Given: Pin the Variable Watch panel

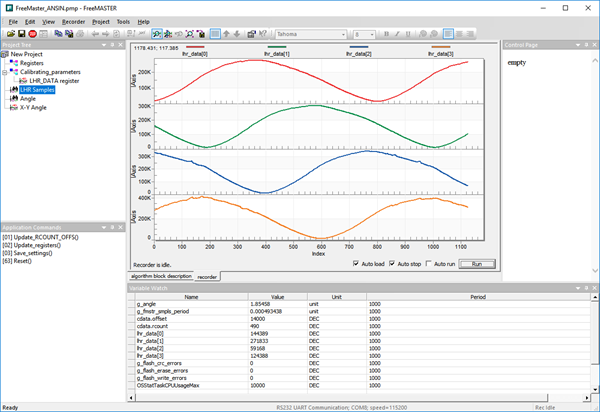Looking at the screenshot, I should coord(586,288).
